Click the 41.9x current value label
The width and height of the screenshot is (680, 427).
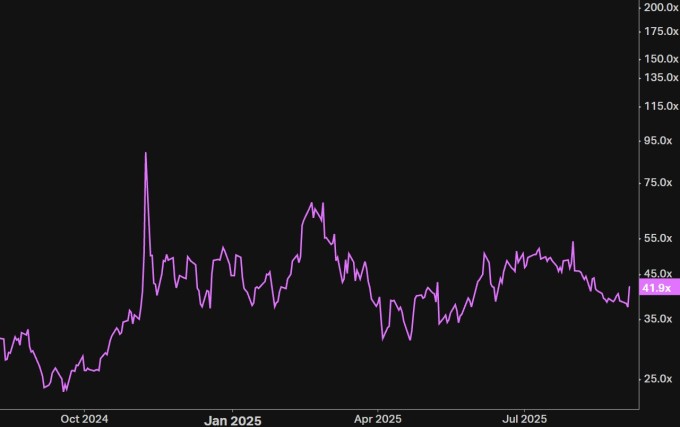coord(659,288)
